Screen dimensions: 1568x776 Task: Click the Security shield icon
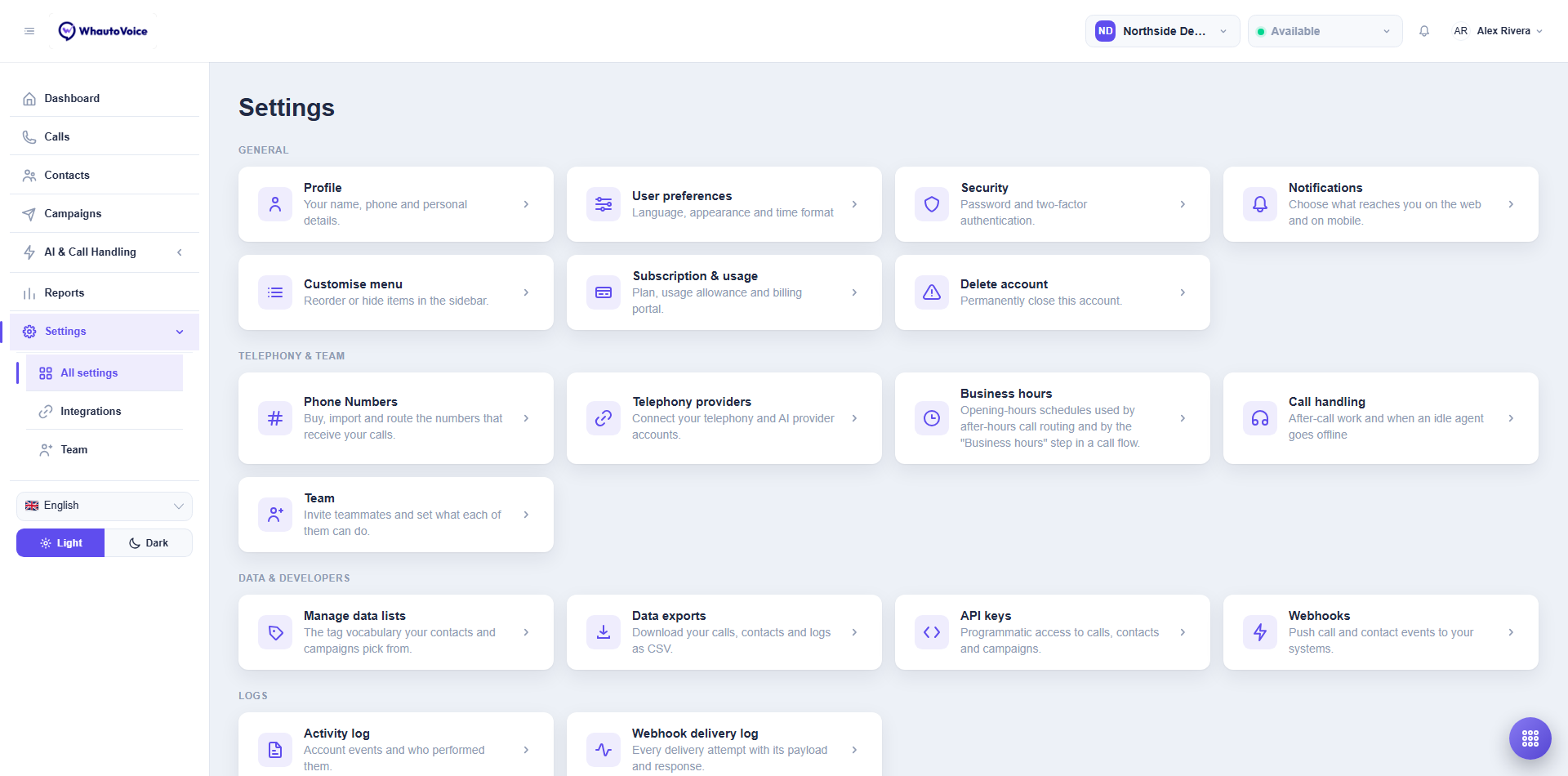[x=932, y=204]
